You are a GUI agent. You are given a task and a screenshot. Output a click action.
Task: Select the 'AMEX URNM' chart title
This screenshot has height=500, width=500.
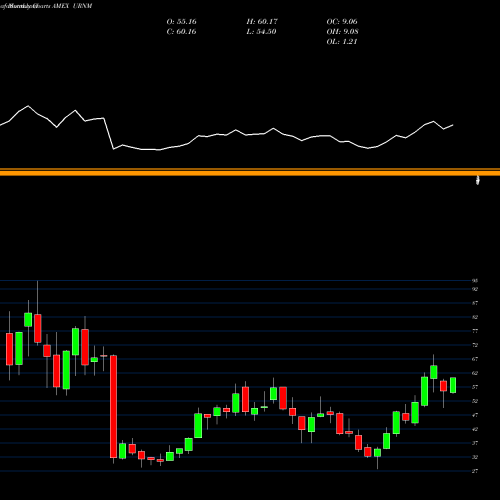tap(72, 6)
